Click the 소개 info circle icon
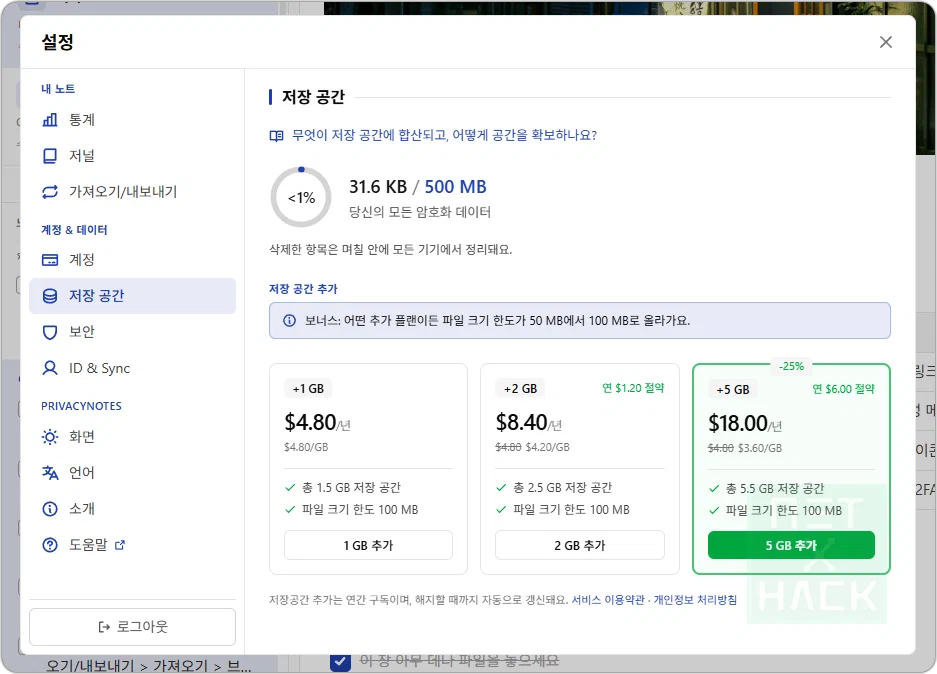The image size is (937, 674). [x=50, y=508]
